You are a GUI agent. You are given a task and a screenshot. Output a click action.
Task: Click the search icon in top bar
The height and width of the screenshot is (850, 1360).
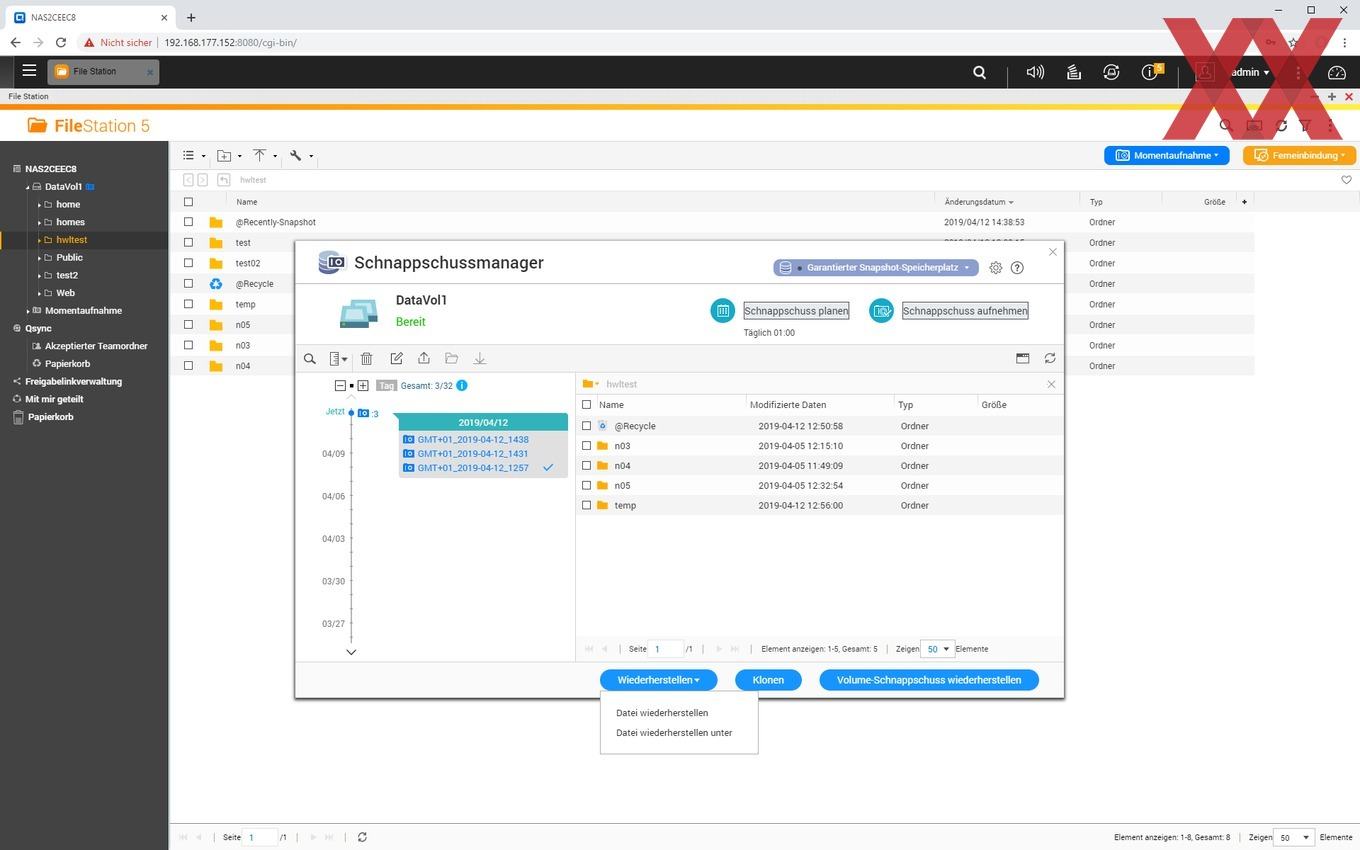980,72
